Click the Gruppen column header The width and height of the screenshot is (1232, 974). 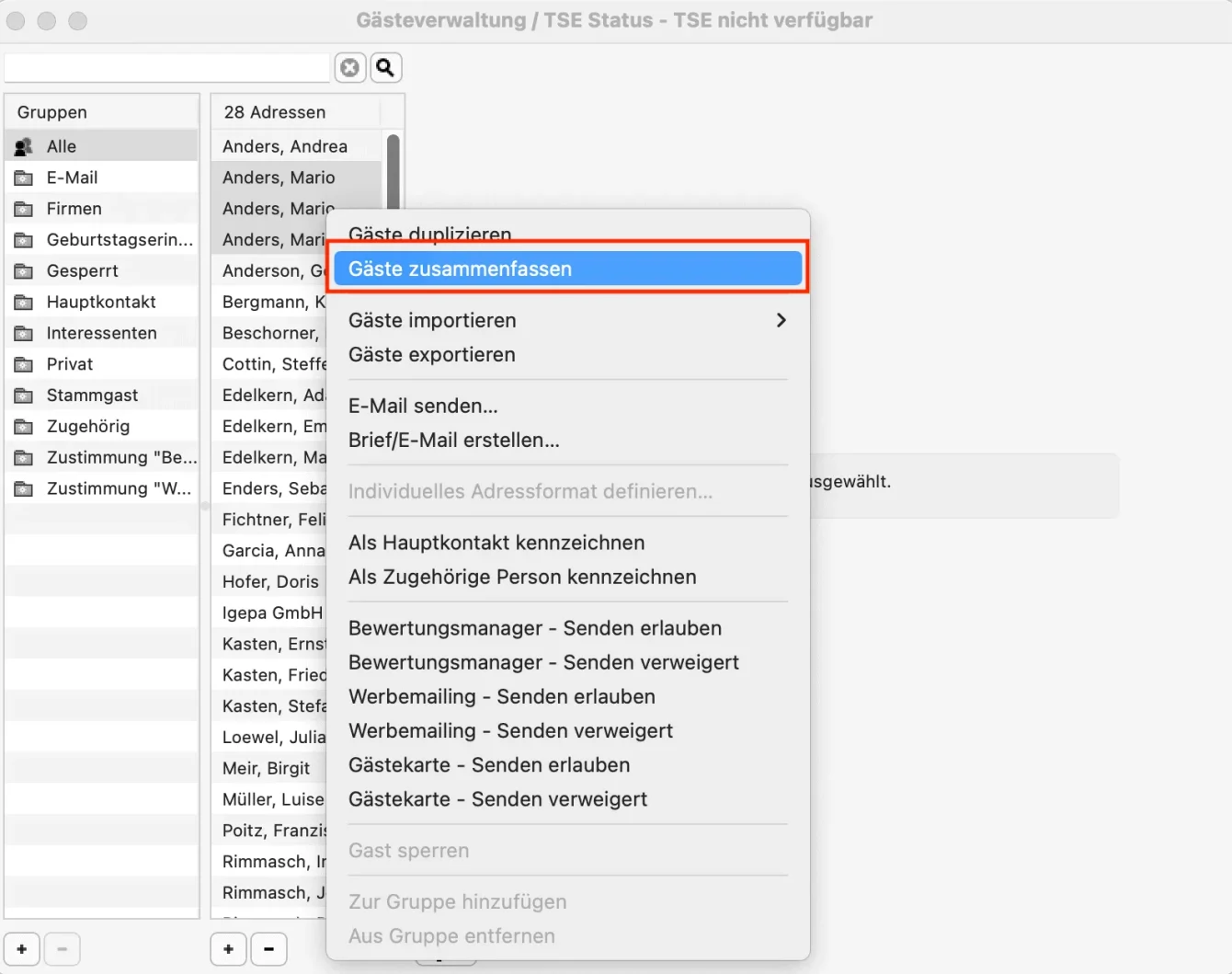(x=102, y=112)
